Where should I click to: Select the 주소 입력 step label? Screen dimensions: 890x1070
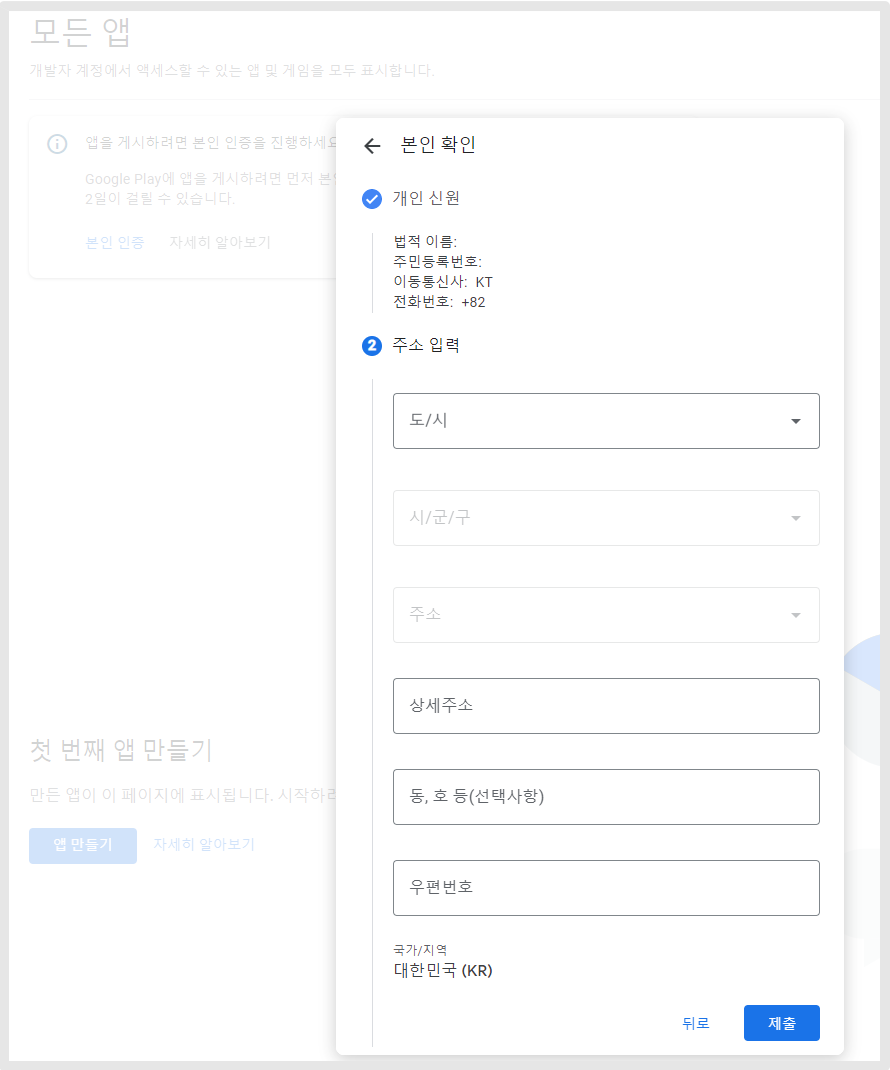point(426,346)
